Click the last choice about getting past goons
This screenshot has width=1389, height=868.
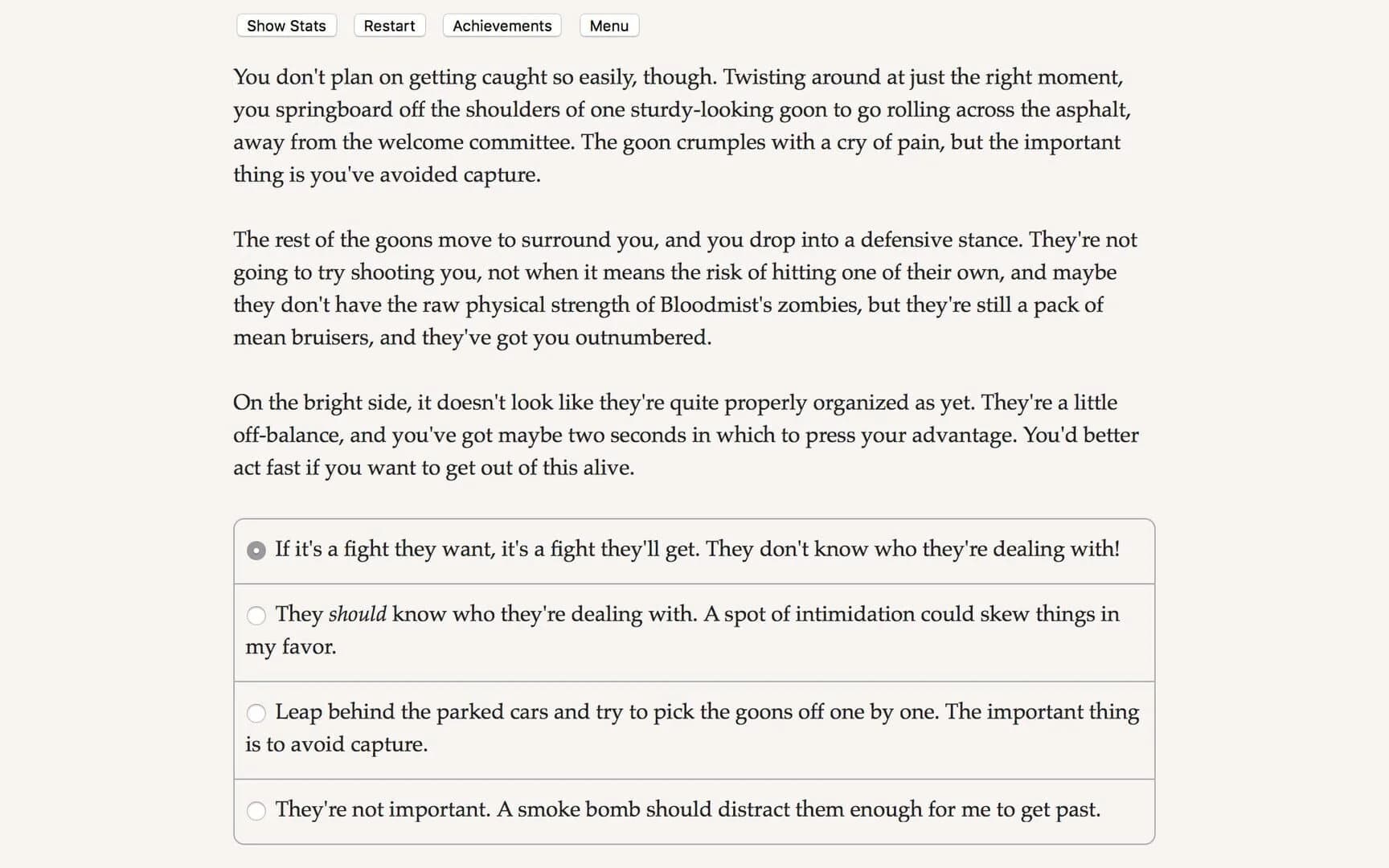point(687,810)
